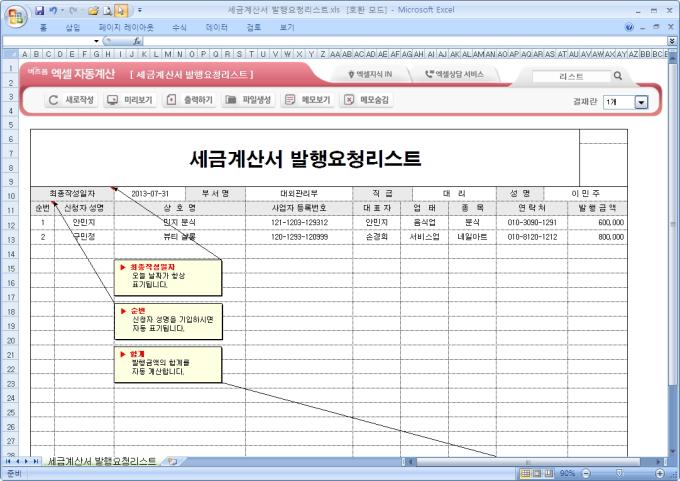680x481 pixels.
Task: Click the 새로작성 button
Action: [71, 100]
